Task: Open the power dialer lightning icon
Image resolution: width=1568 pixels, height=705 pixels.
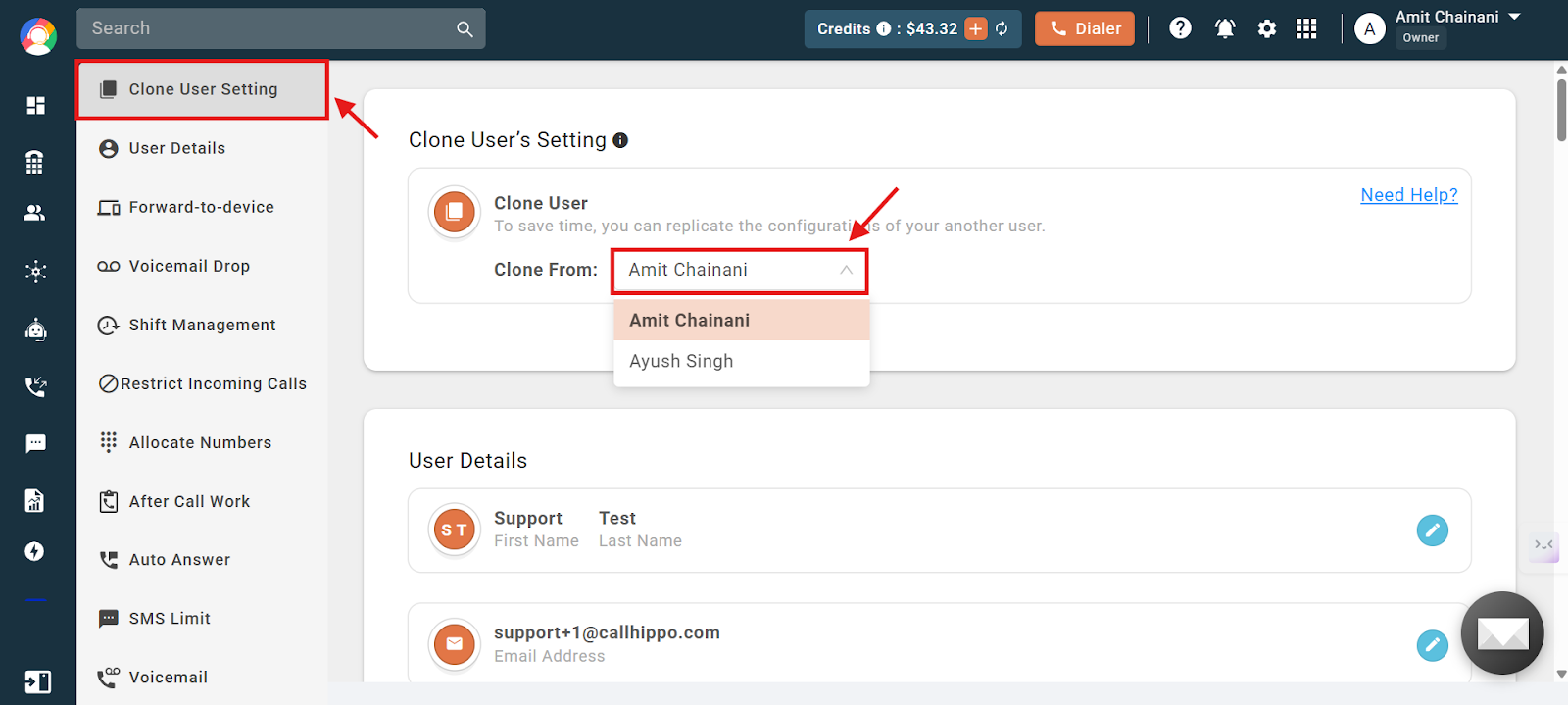Action: tap(35, 551)
